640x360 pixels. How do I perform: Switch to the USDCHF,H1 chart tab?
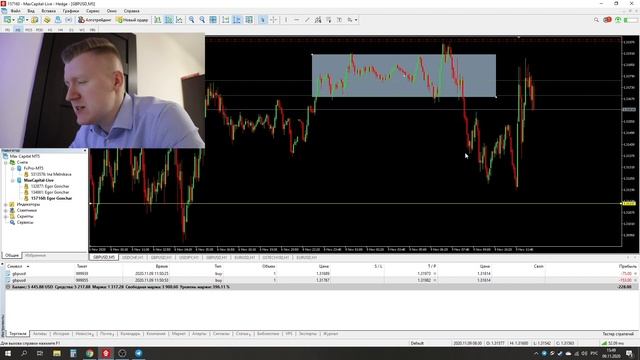coord(133,258)
